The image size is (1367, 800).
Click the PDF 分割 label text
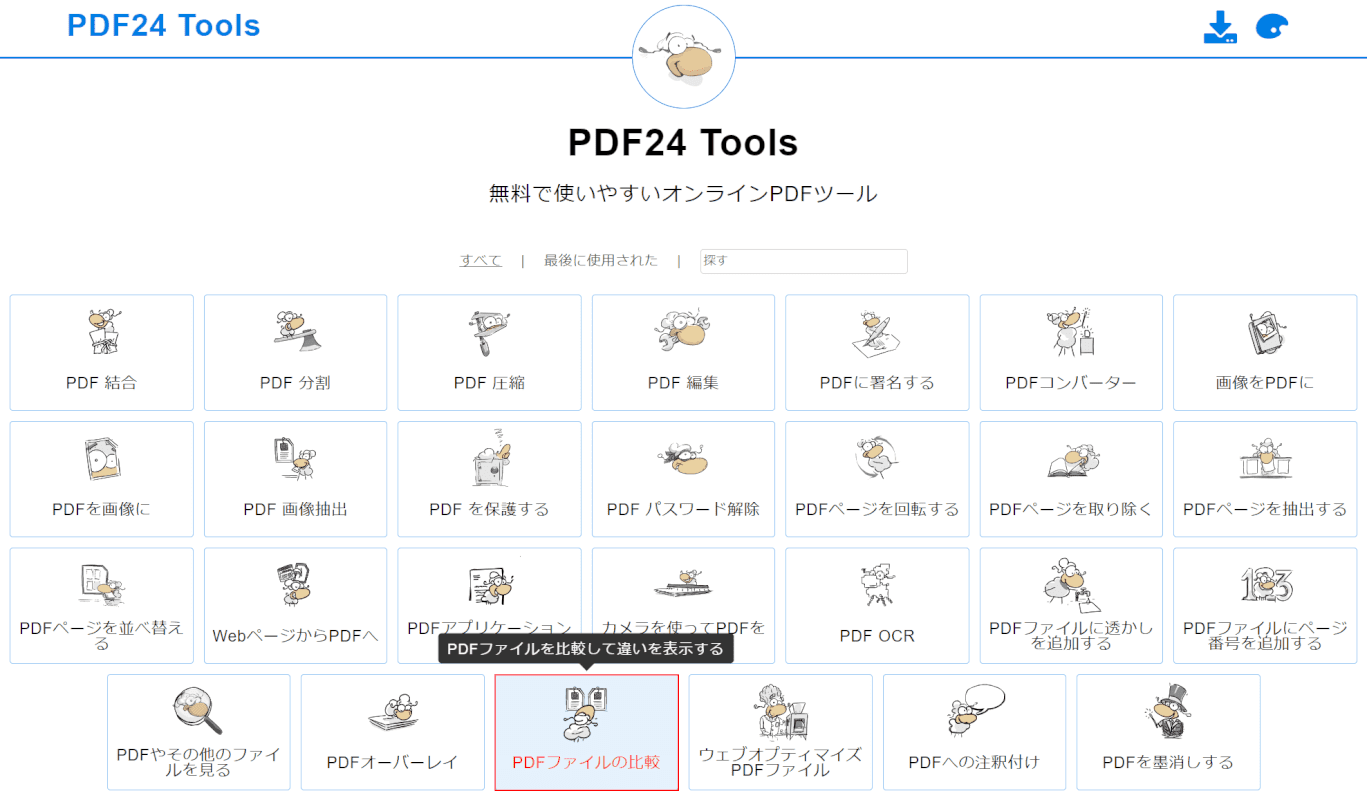click(295, 383)
